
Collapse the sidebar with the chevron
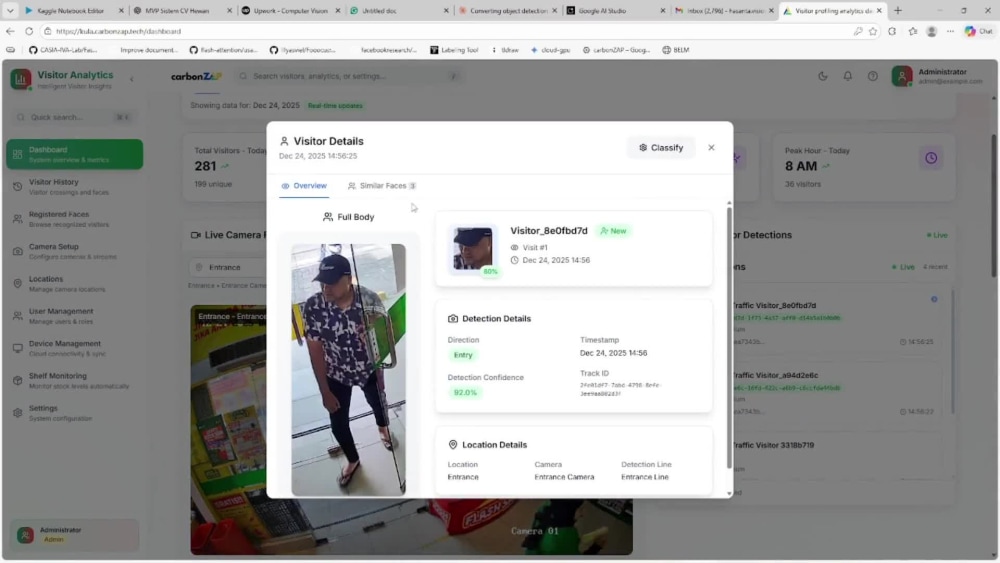tap(132, 79)
